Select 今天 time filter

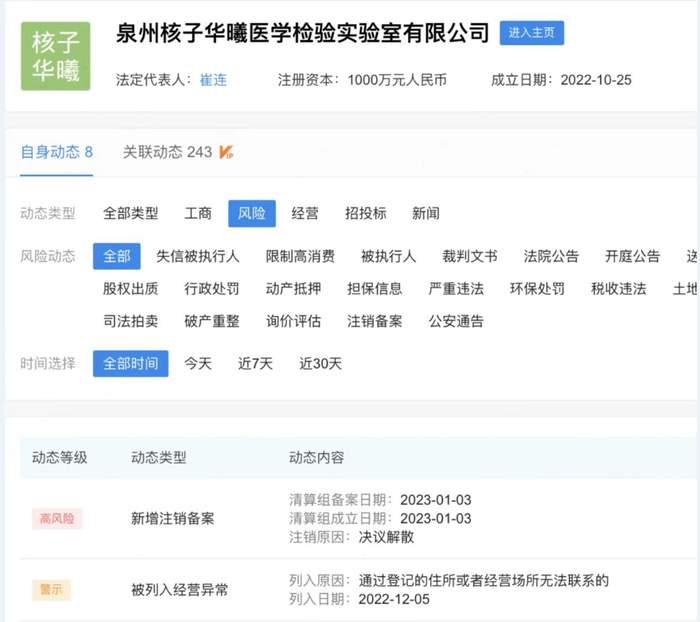[198, 363]
